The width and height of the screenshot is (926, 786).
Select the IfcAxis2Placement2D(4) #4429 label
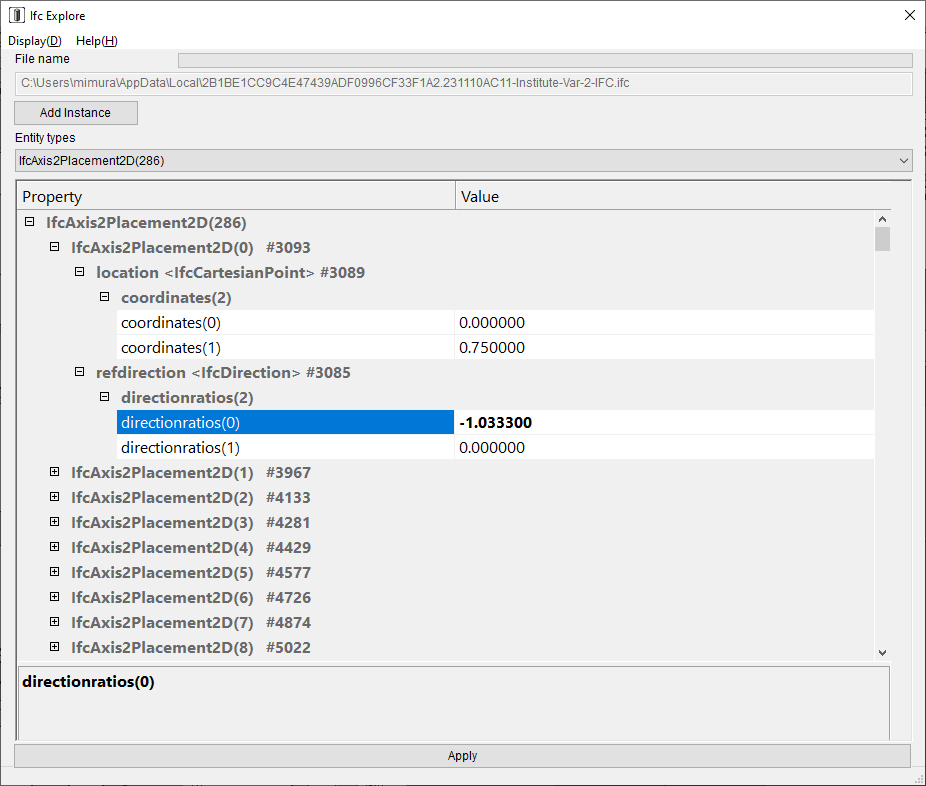191,547
